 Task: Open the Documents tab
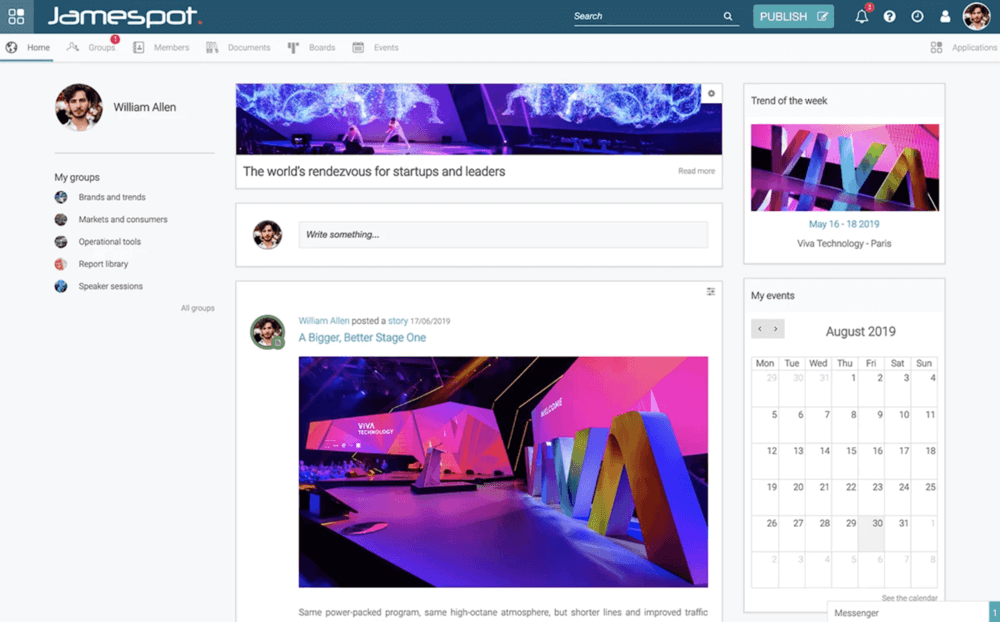click(x=238, y=47)
